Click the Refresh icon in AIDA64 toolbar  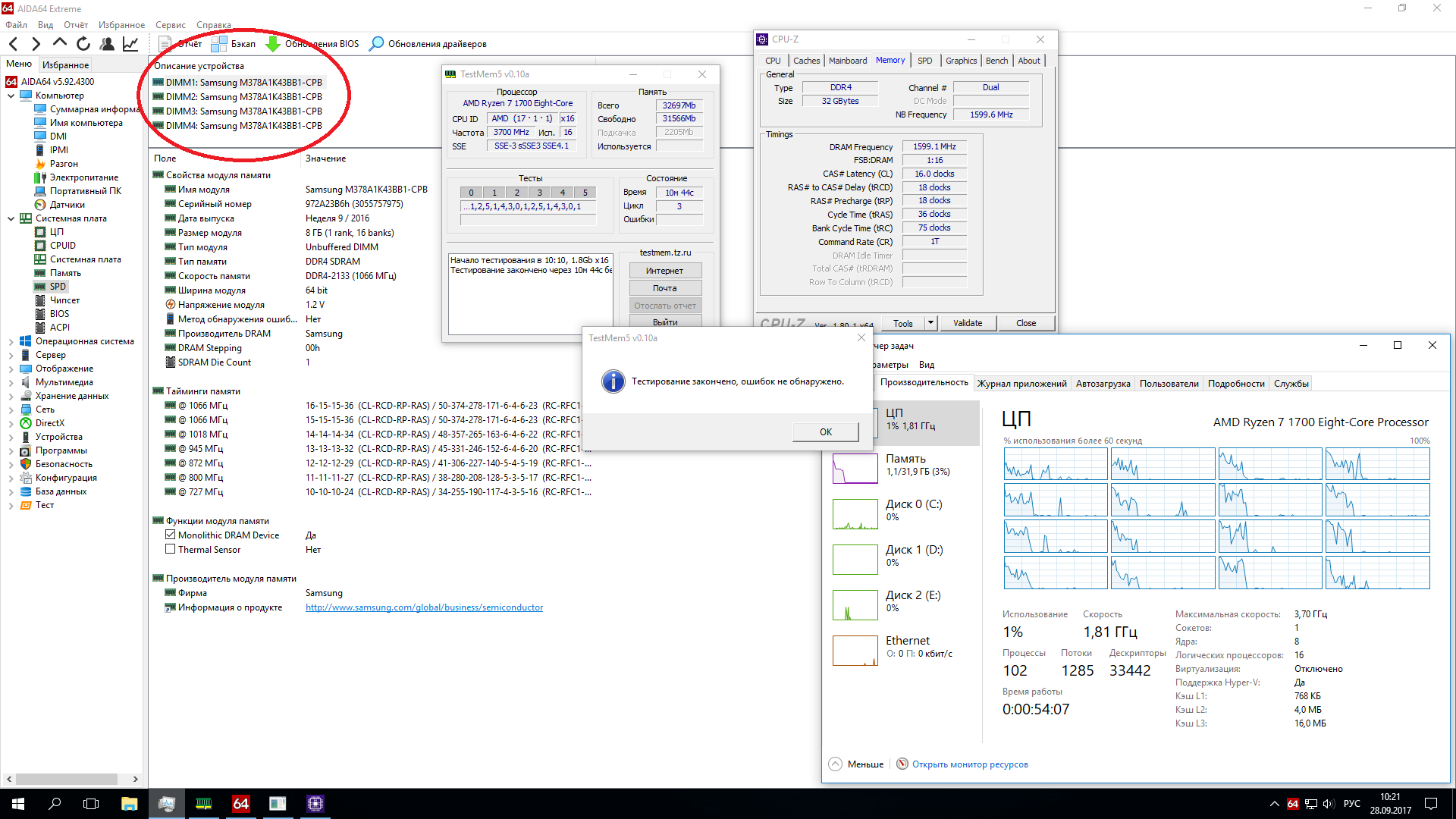point(83,44)
